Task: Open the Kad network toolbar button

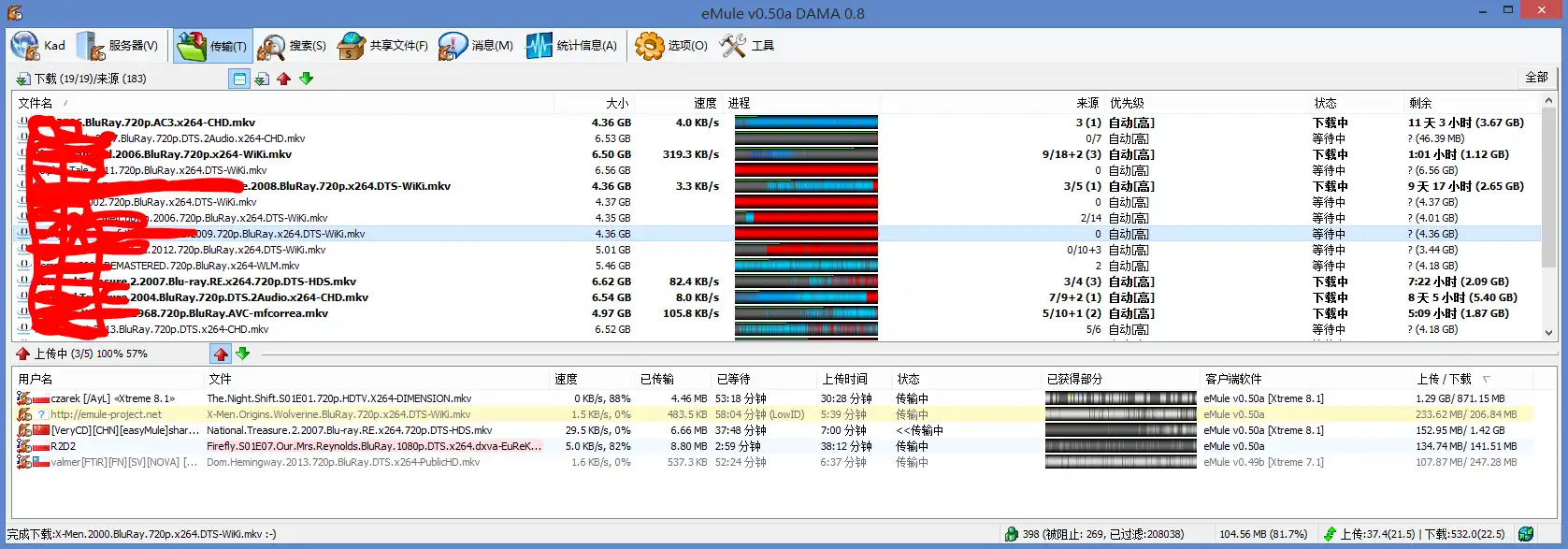Action: (39, 45)
